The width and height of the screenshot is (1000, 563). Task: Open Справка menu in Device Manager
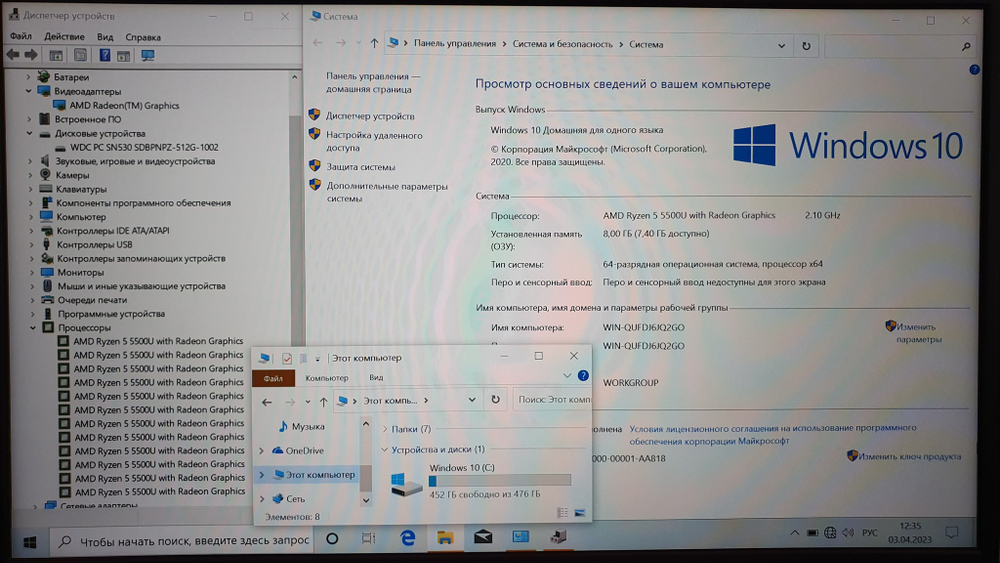tap(143, 37)
